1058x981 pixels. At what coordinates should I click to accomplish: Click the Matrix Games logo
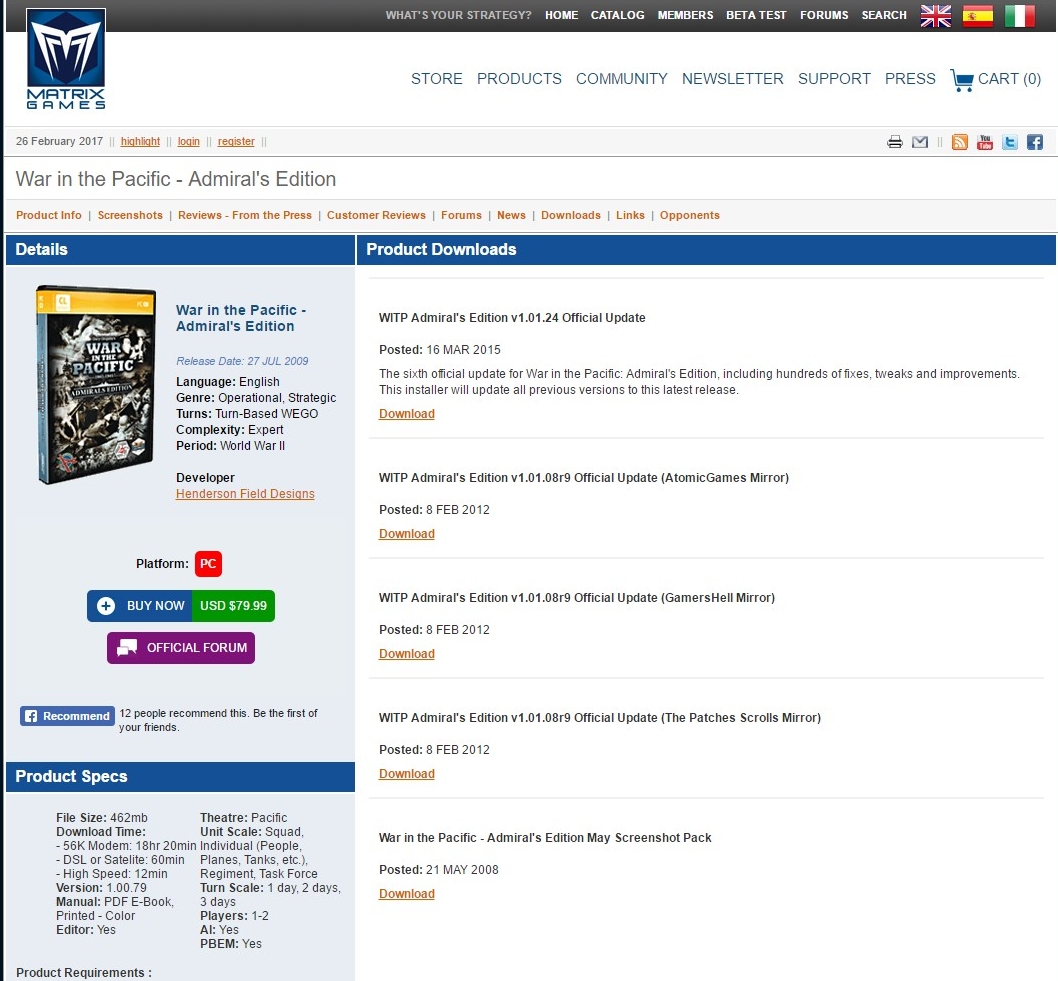click(x=65, y=59)
